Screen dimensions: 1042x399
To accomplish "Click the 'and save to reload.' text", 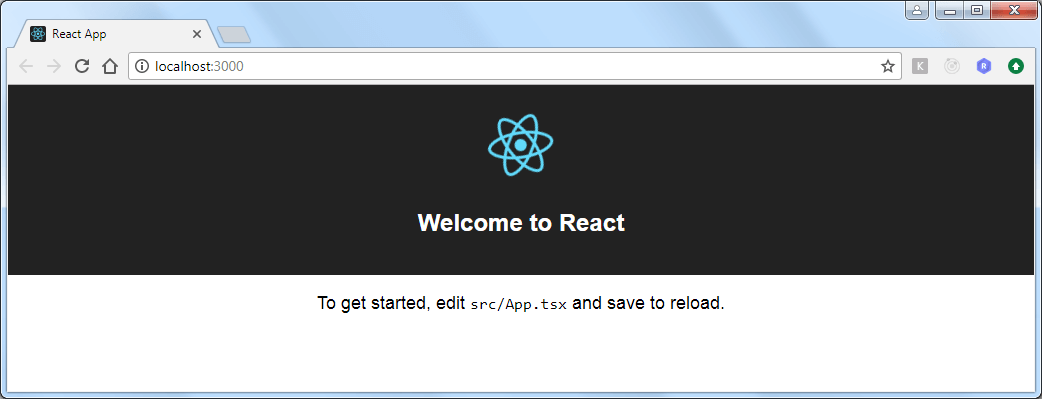I will point(648,303).
